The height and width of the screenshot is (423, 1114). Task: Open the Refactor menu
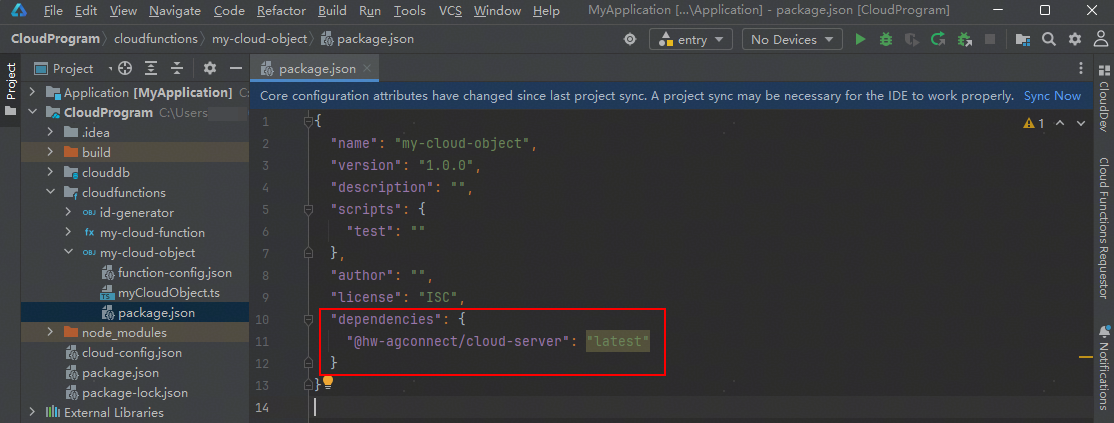click(x=281, y=11)
